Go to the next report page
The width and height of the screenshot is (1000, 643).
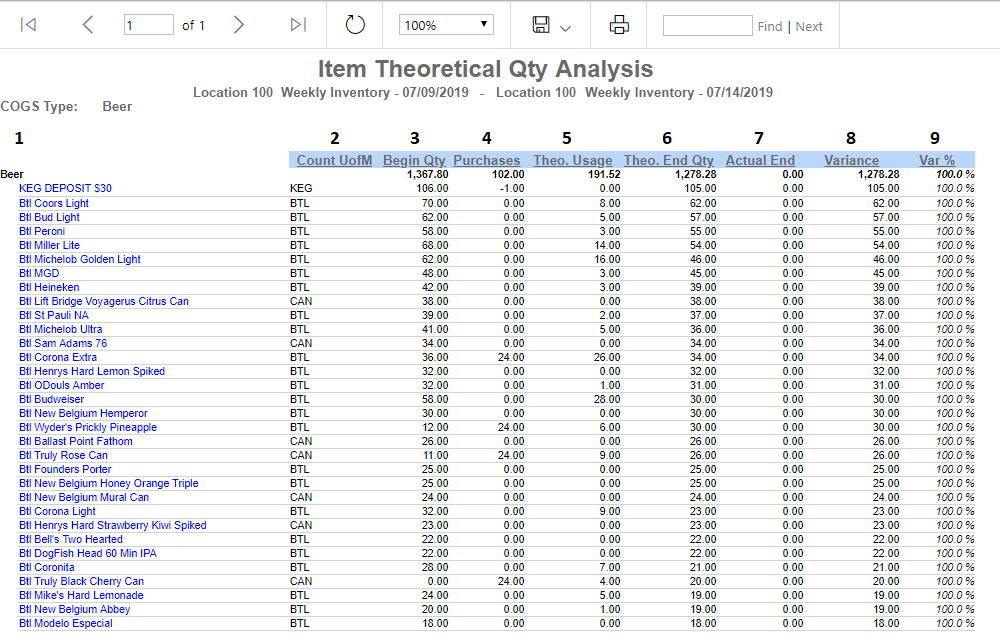click(239, 25)
